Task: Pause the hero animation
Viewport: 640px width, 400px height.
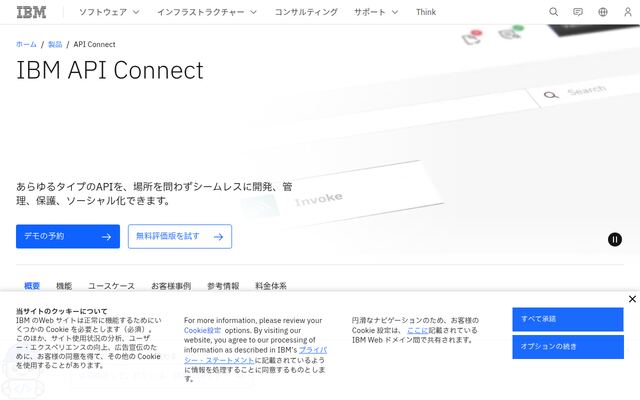Action: [x=615, y=239]
